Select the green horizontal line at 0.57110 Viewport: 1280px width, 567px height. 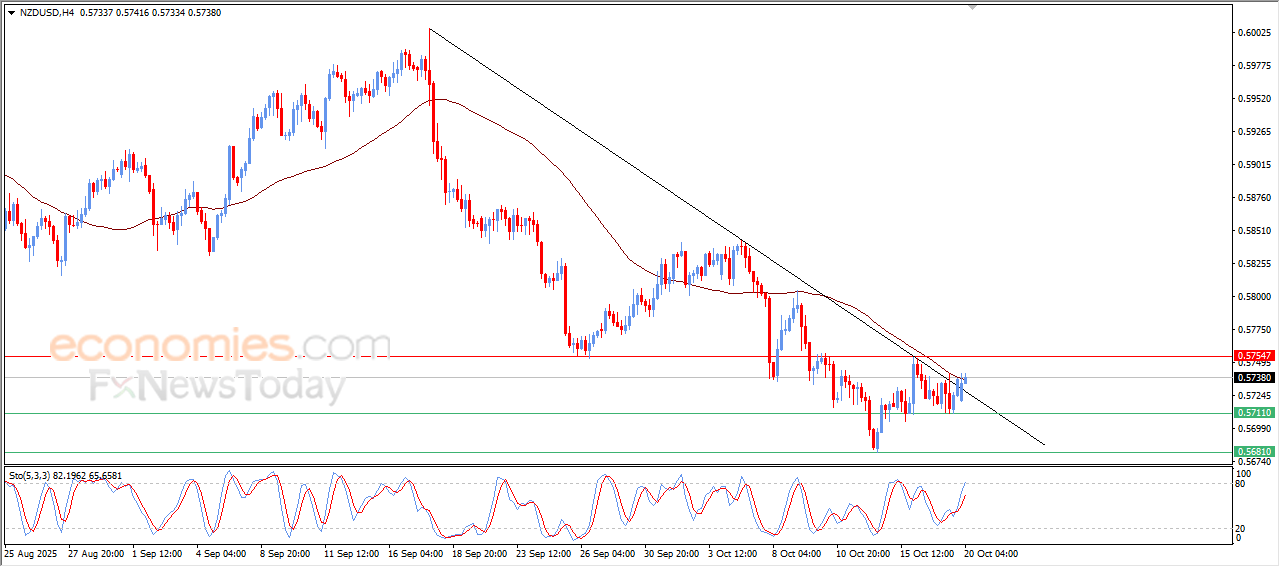click(x=616, y=413)
